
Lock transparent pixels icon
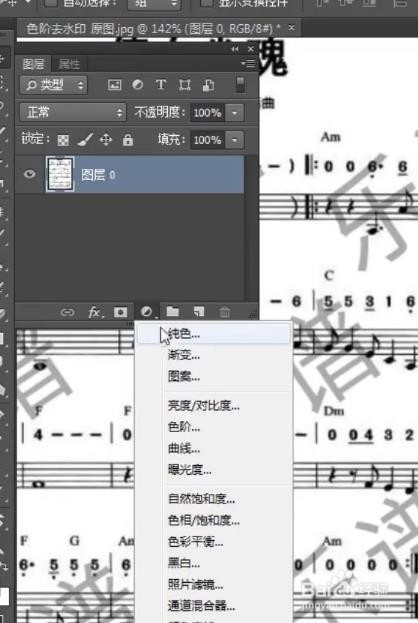63,140
